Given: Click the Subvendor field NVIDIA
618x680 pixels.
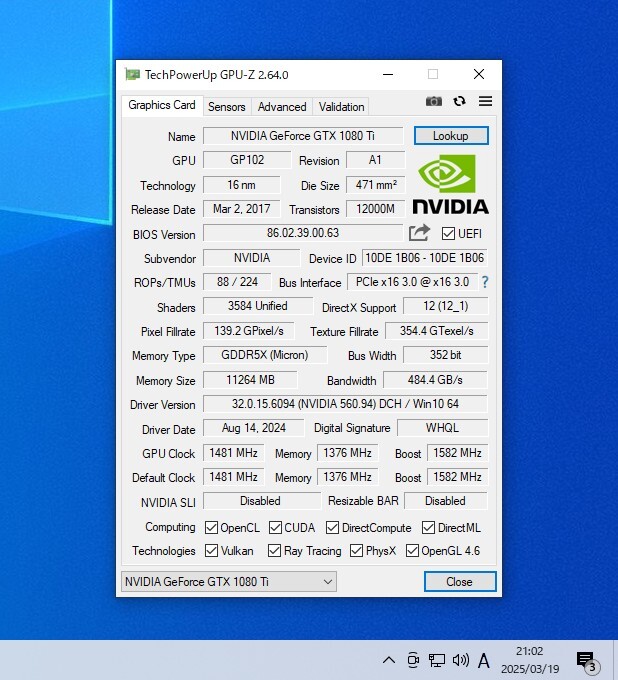Looking at the screenshot, I should click(x=252, y=258).
